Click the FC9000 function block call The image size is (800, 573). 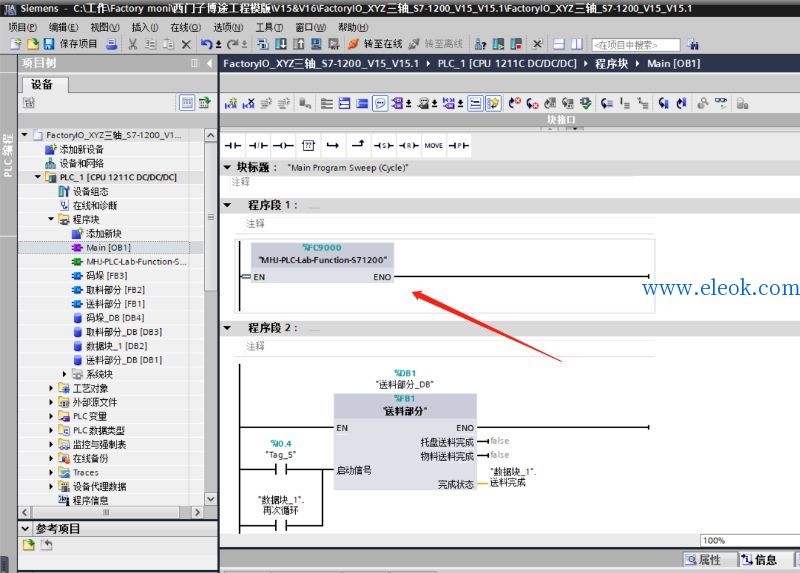322,262
